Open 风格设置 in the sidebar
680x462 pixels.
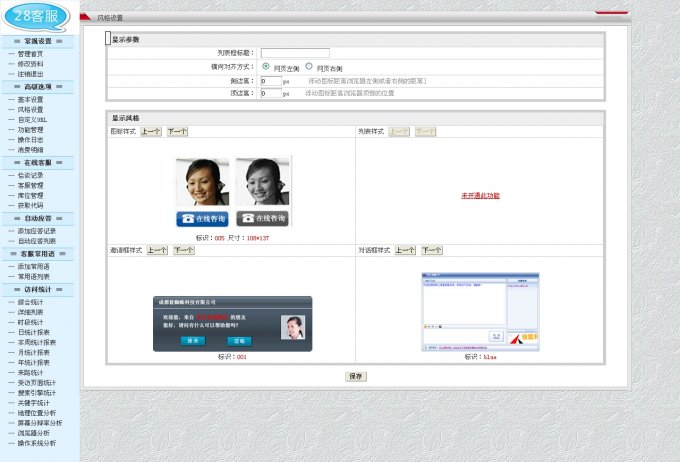[30, 109]
